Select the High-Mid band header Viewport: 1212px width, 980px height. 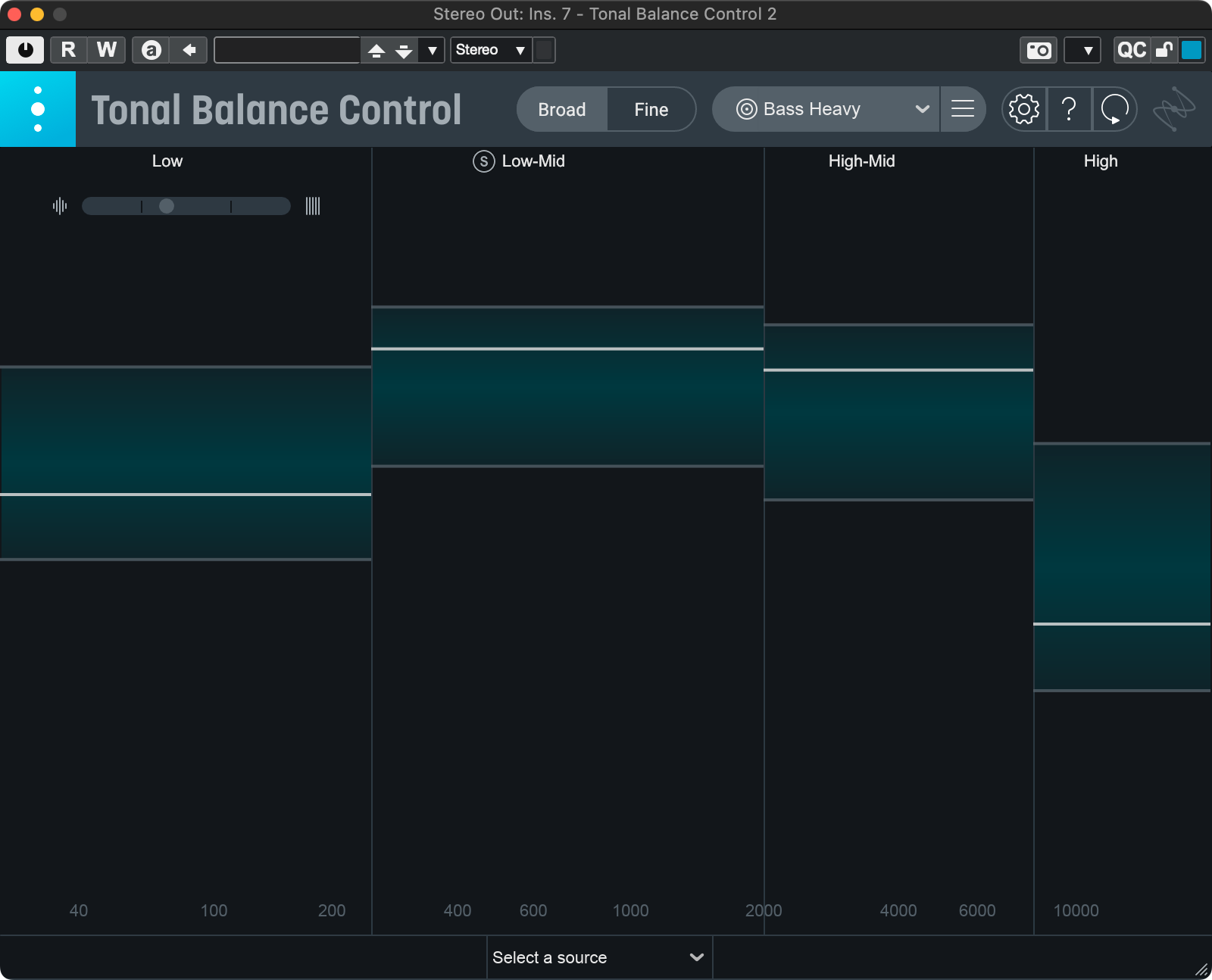(862, 161)
